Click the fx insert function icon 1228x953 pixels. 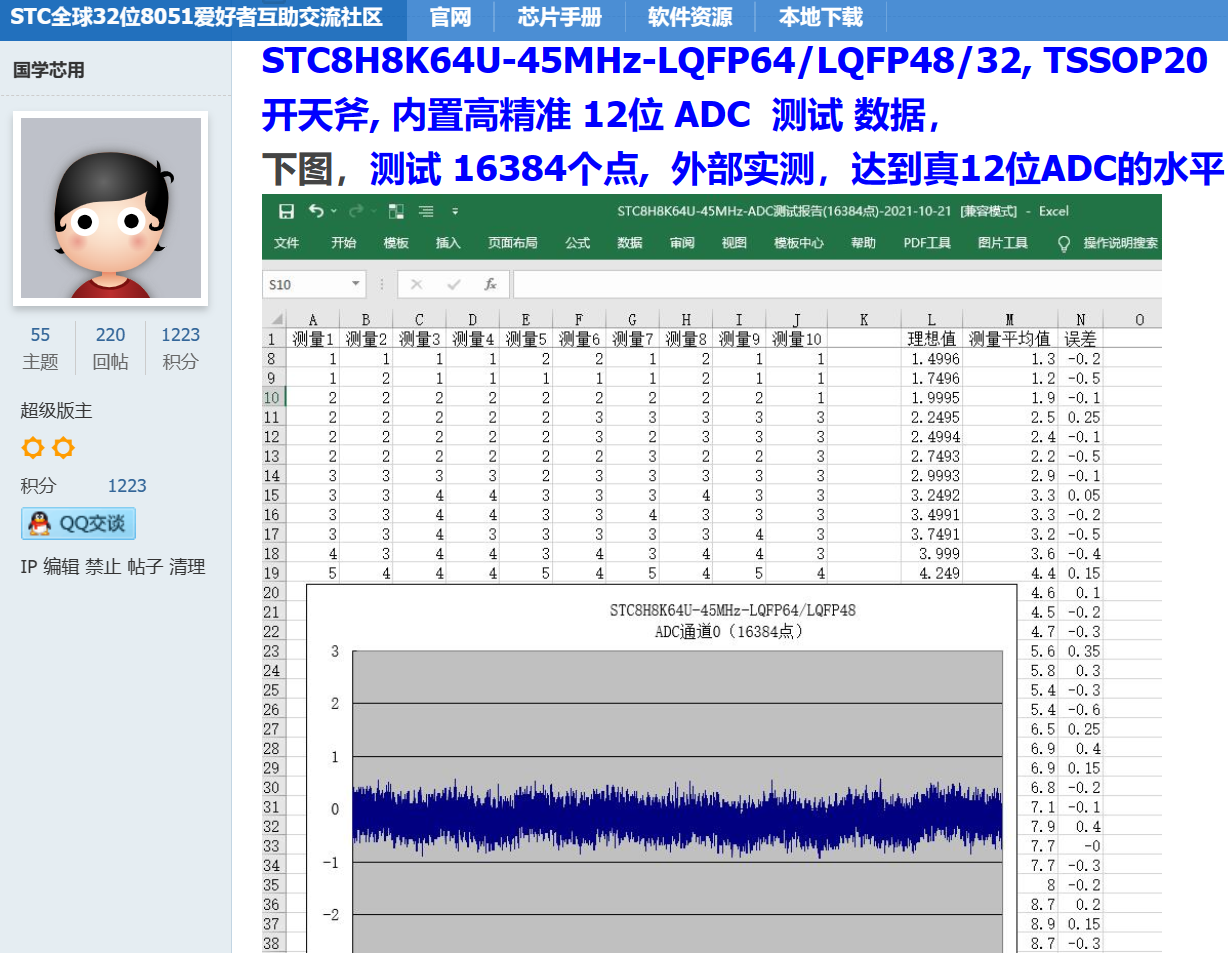(490, 284)
